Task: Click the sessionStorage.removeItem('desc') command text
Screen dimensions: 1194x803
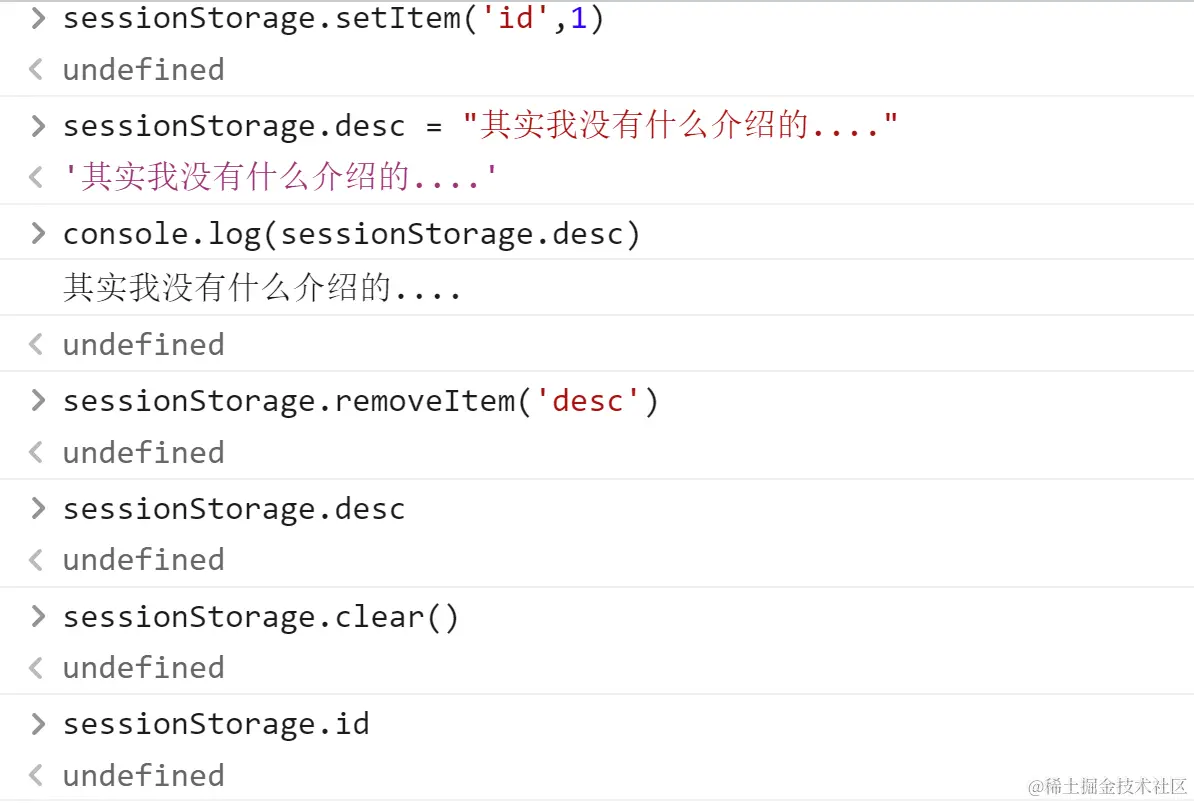Action: 361,402
